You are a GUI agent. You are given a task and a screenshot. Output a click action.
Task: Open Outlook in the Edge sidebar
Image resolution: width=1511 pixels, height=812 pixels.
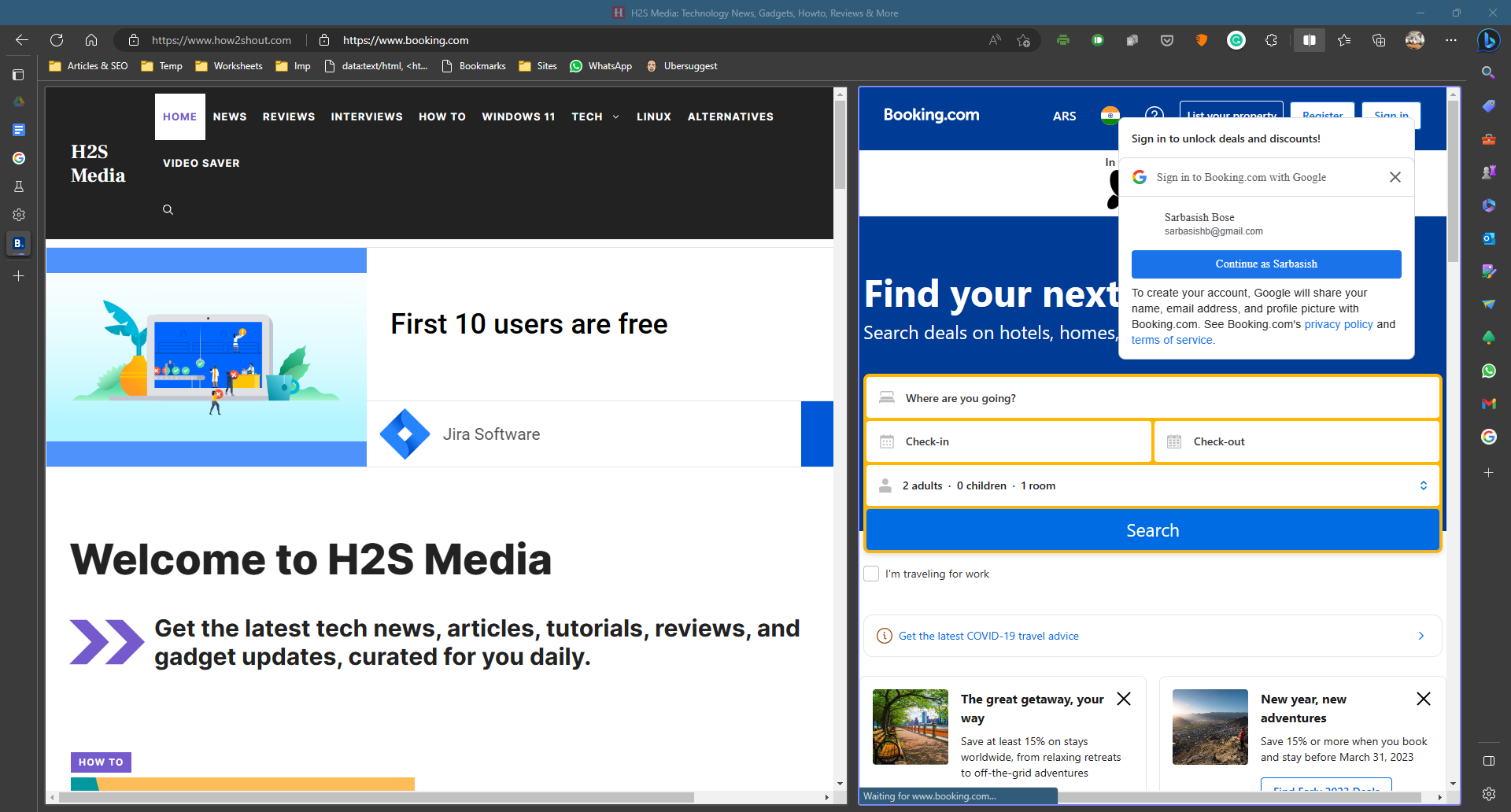(x=1488, y=238)
